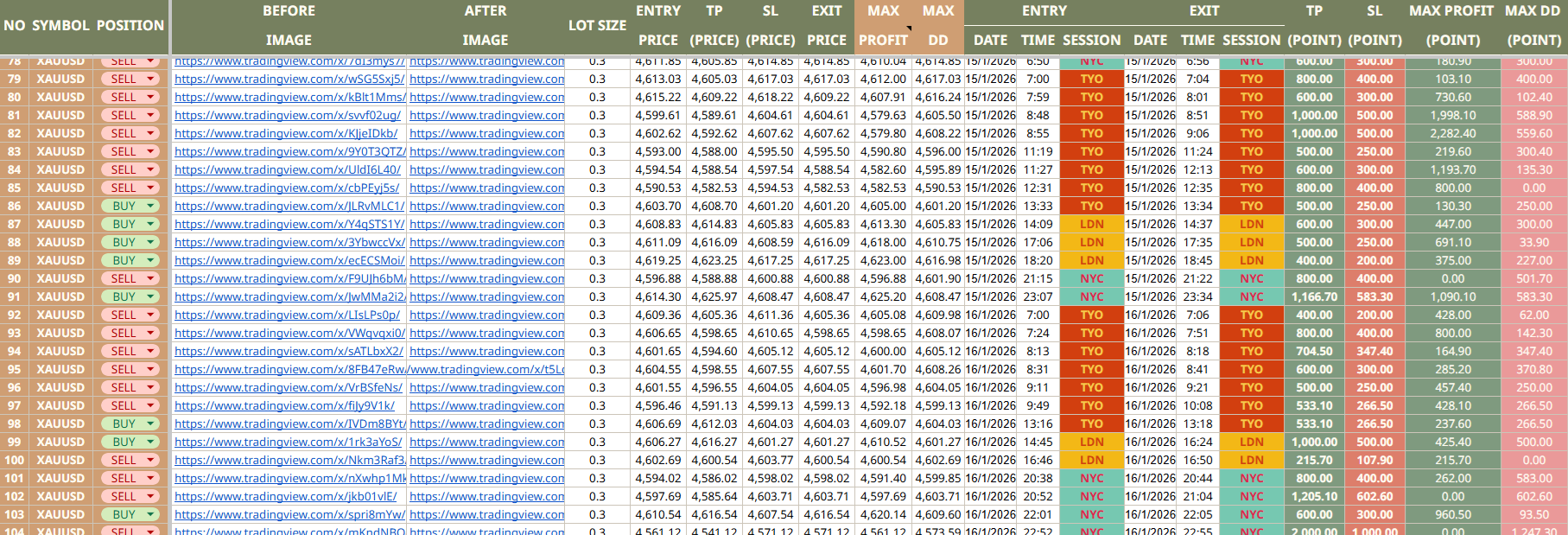The height and width of the screenshot is (535, 1568).
Task: Select exit time cell 21:04
Action: click(1197, 496)
